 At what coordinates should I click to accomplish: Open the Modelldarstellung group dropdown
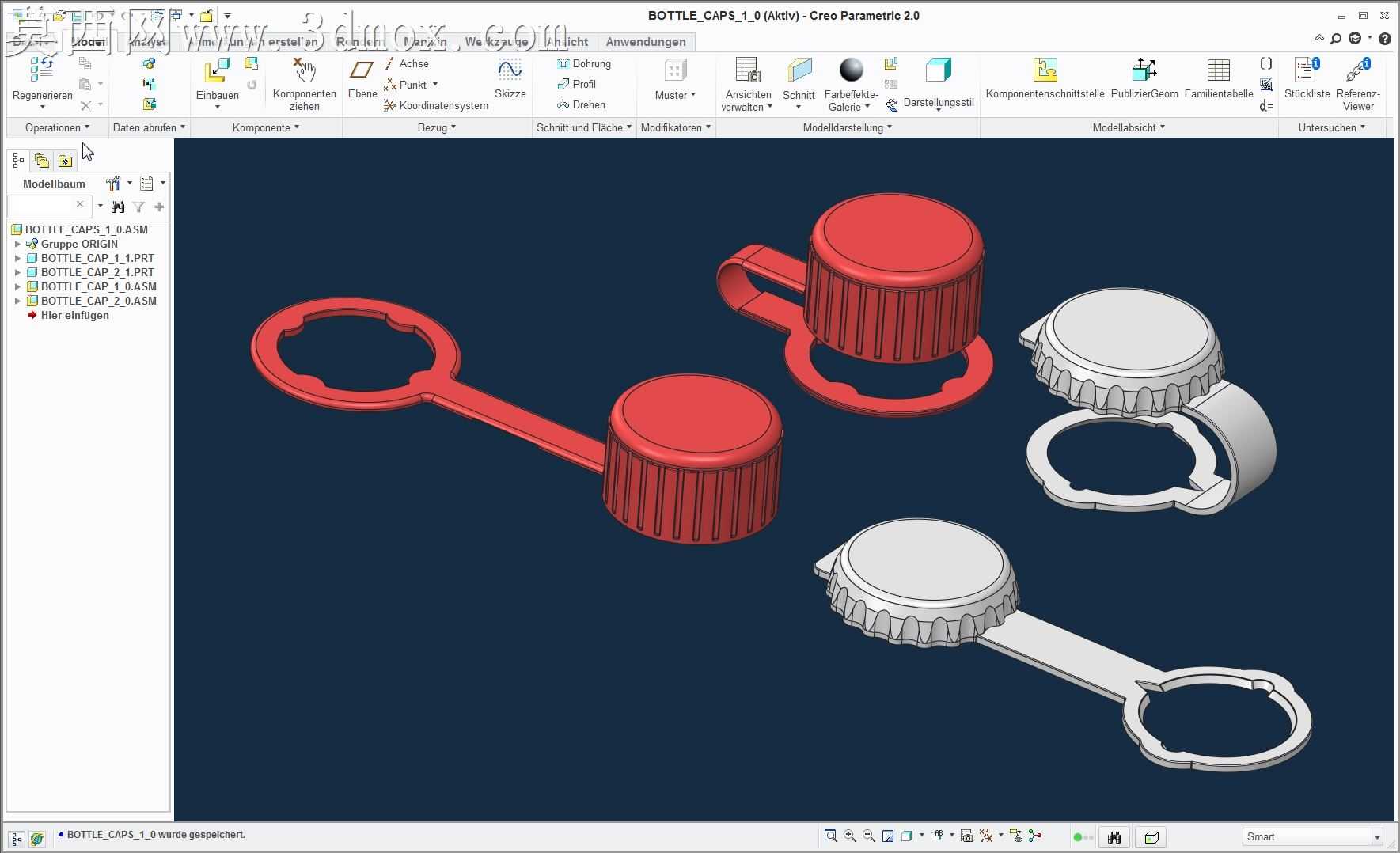pos(847,127)
